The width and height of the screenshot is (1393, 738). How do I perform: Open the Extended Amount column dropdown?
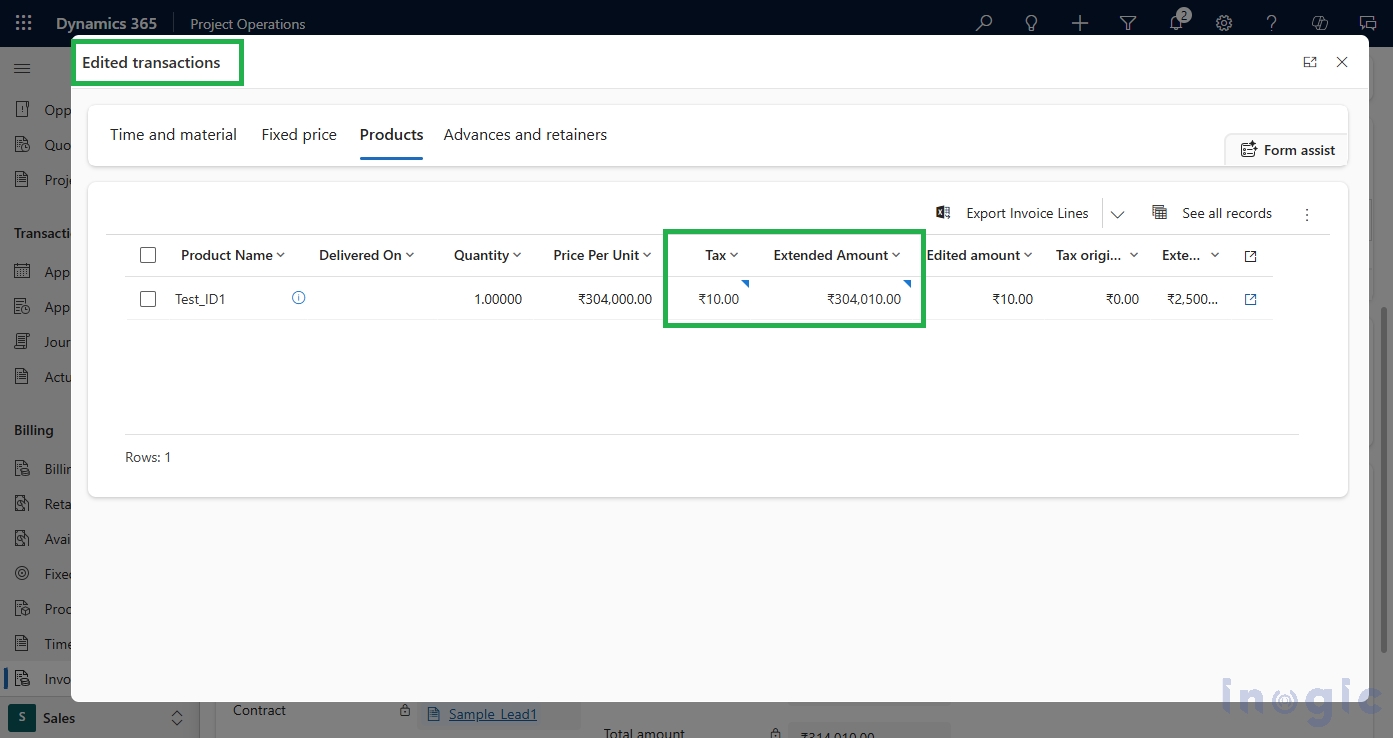pos(895,255)
